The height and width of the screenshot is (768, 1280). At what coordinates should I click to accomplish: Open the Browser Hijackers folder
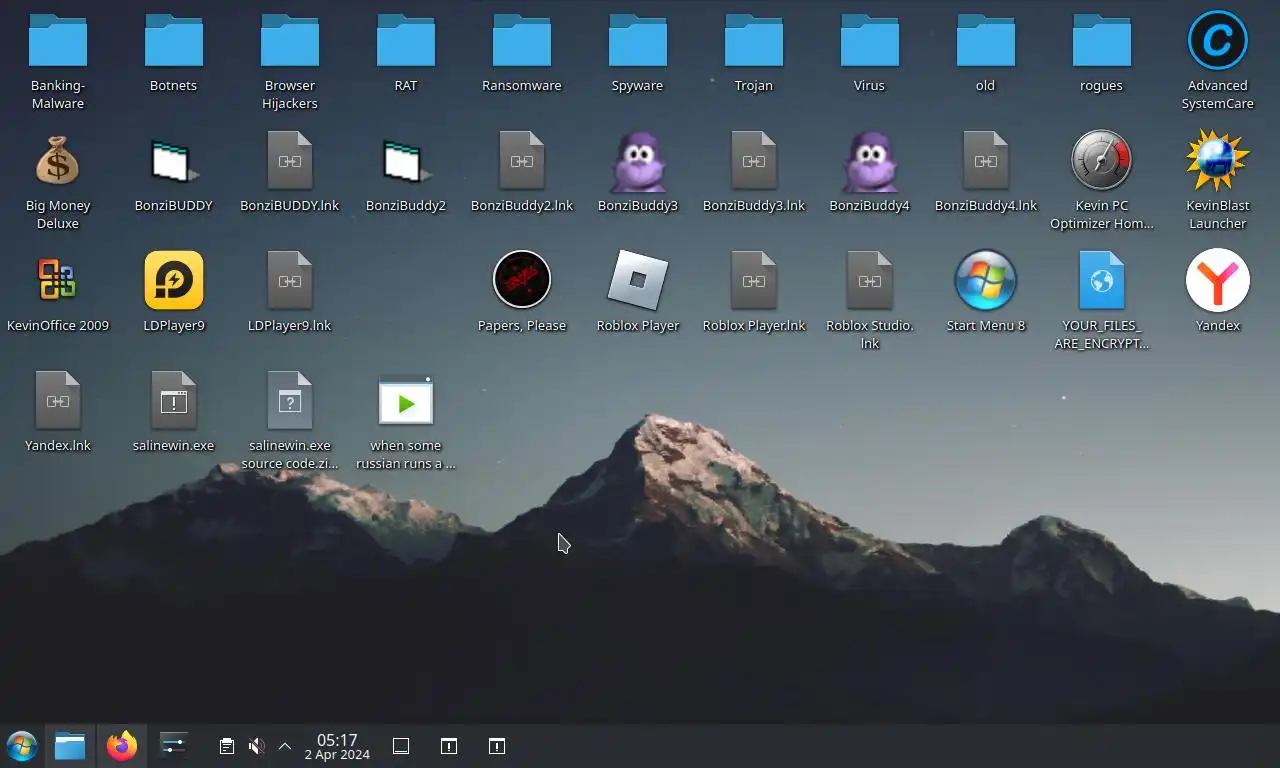click(290, 41)
